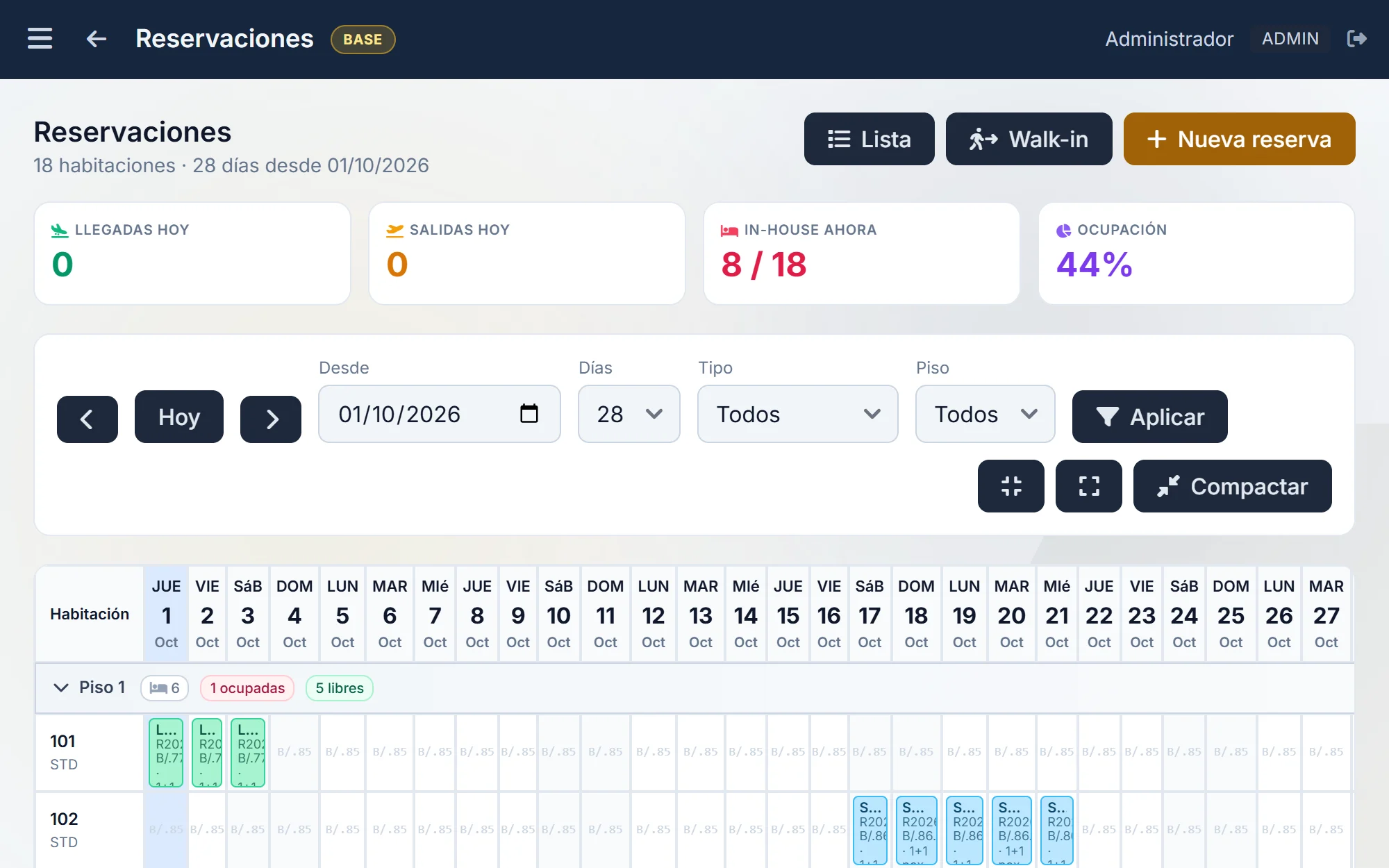Viewport: 1389px width, 868px height.
Task: Click the 1 ocupadas badge
Action: 247,688
